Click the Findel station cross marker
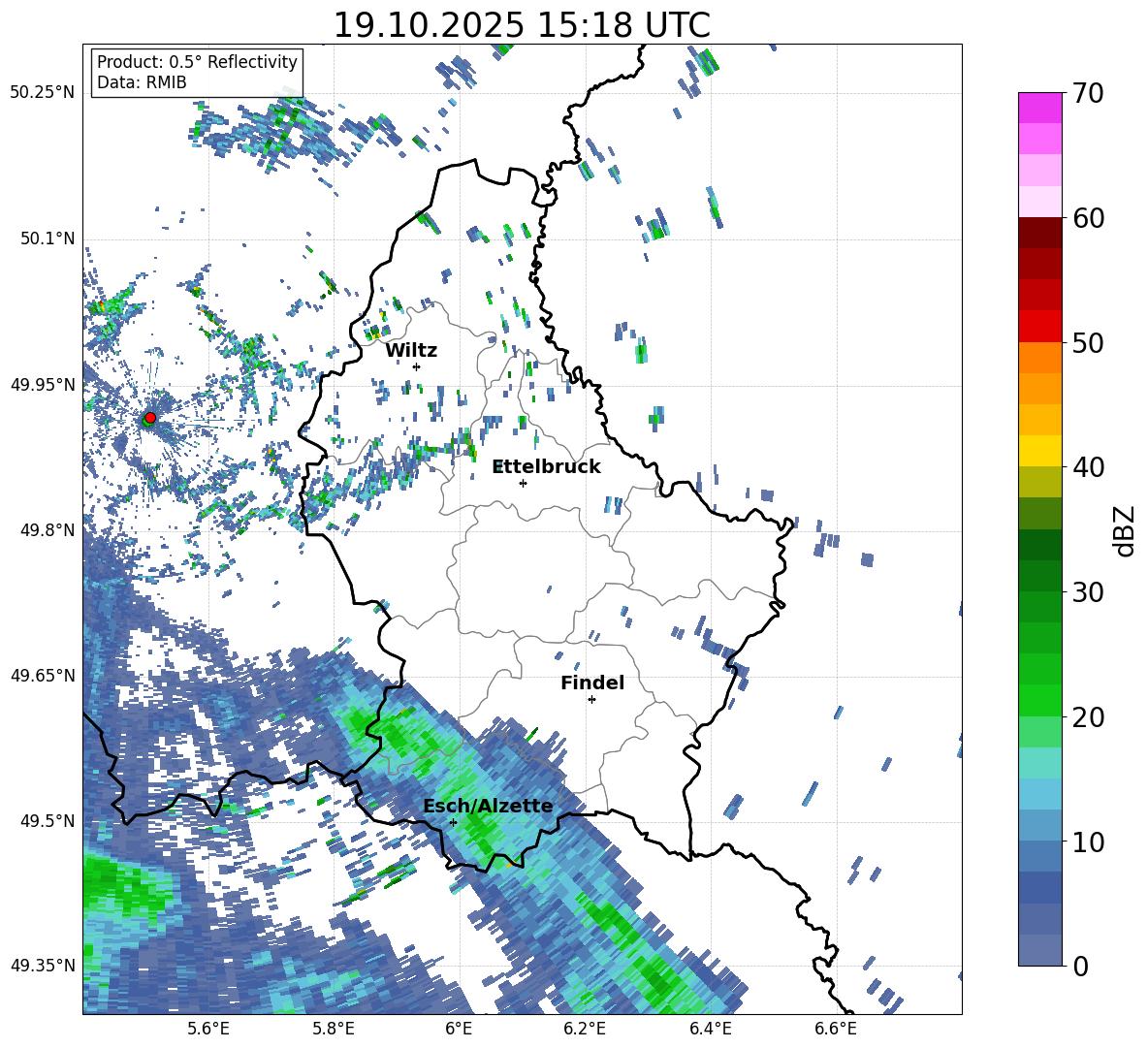Viewport: 1148px width, 1048px height. 591,700
